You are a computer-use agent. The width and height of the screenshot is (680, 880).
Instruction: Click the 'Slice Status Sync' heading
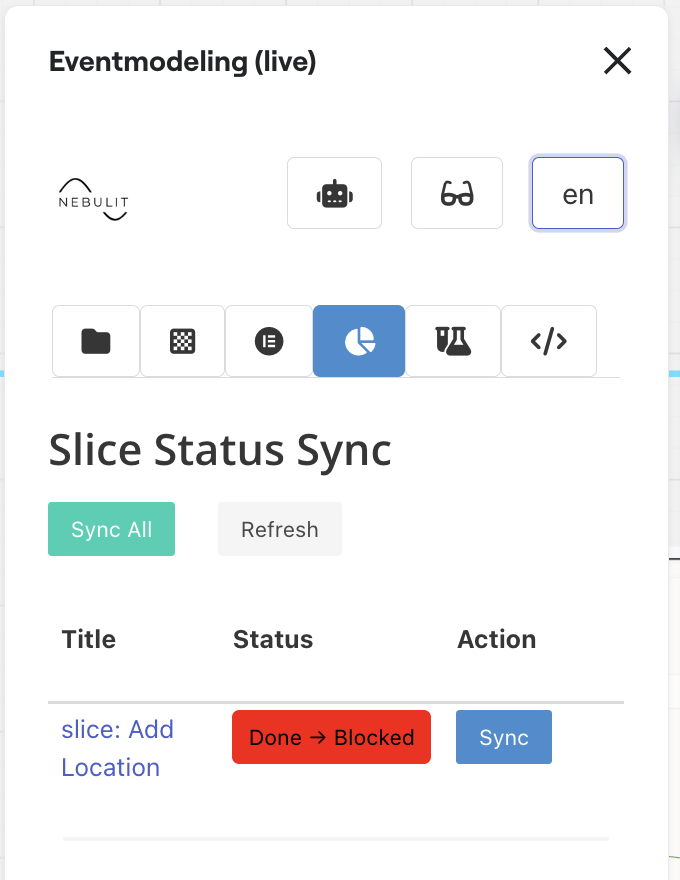point(220,451)
